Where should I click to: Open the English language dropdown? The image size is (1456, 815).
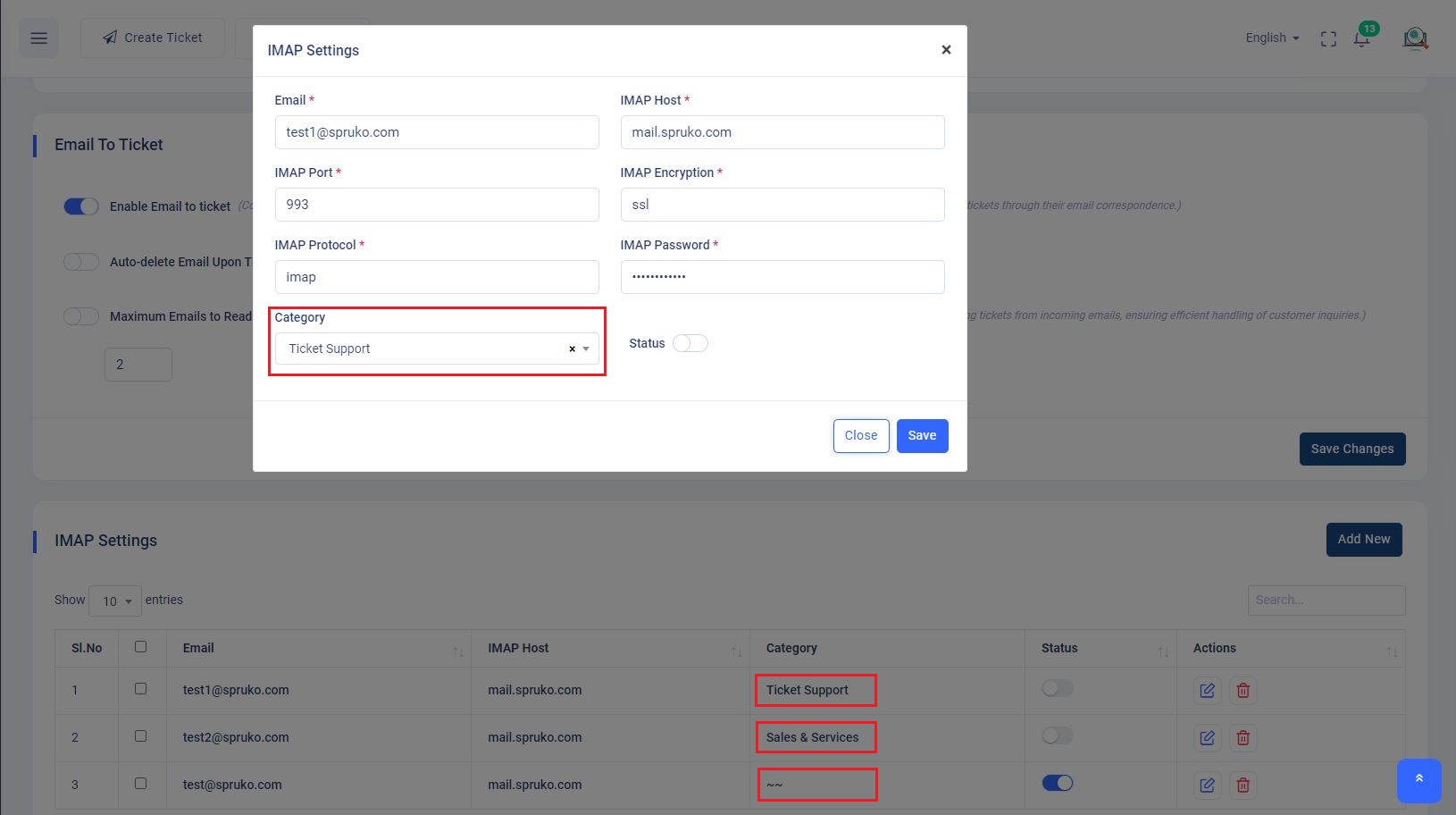click(1272, 38)
